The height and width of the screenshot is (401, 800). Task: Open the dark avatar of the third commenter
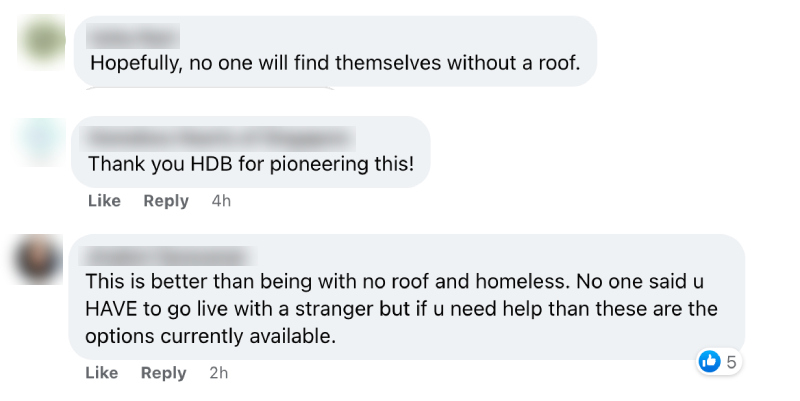coord(45,260)
